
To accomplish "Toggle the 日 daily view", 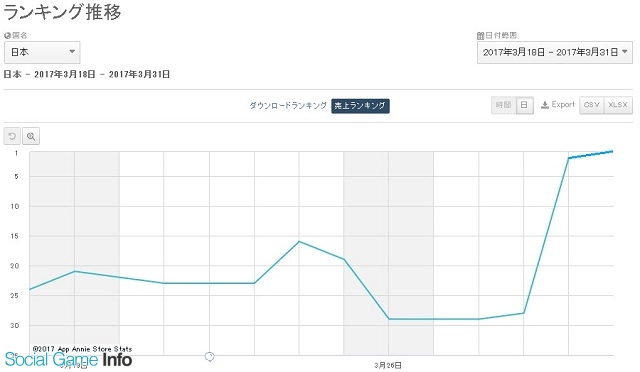I will tap(524, 105).
